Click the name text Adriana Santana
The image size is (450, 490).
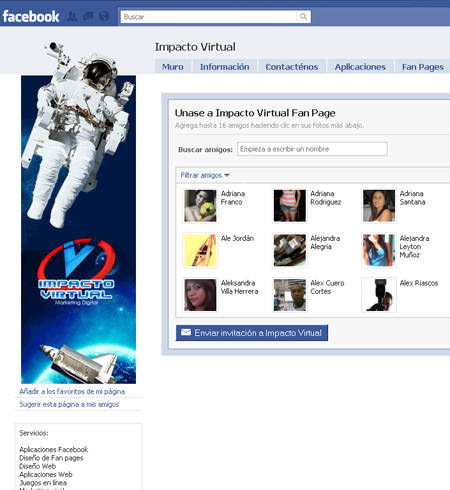412,198
